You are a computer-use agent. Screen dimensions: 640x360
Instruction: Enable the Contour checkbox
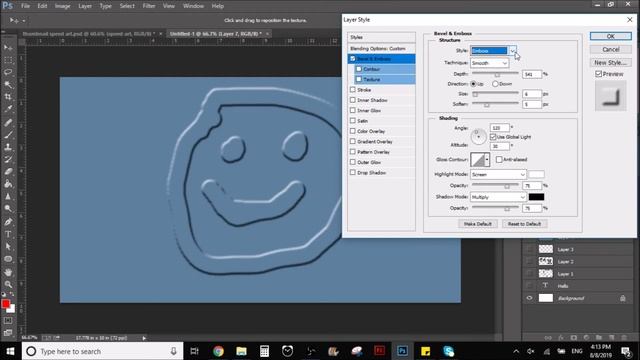coord(359,69)
